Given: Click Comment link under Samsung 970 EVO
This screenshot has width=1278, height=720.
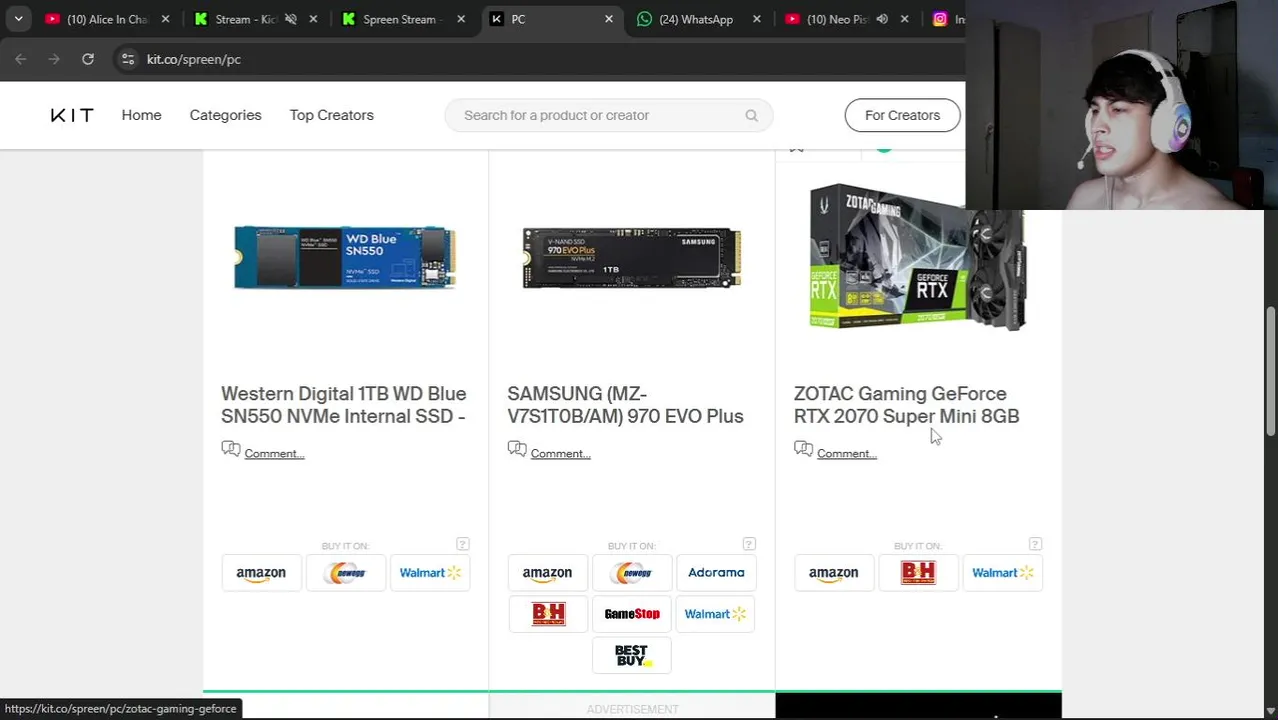Looking at the screenshot, I should click(x=560, y=454).
